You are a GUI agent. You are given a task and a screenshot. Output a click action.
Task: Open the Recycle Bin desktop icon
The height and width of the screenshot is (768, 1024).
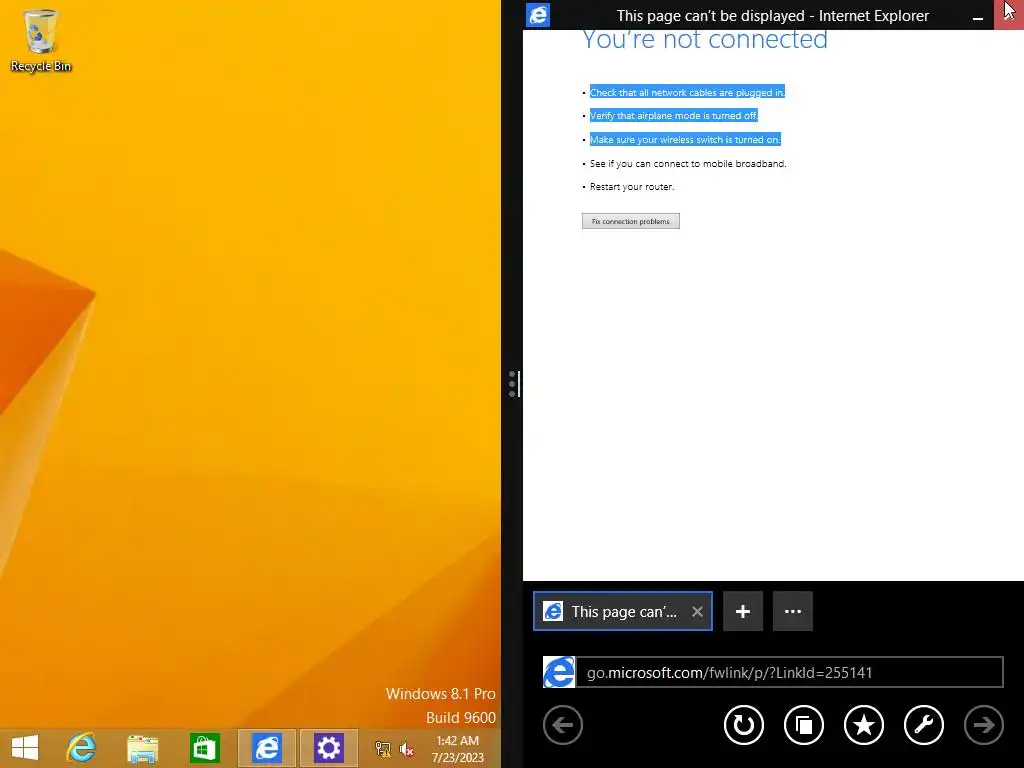click(x=40, y=40)
